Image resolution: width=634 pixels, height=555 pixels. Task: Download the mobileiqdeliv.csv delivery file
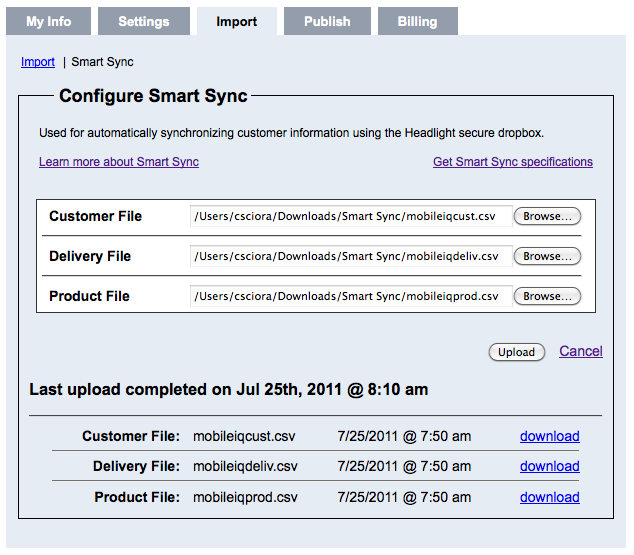549,466
